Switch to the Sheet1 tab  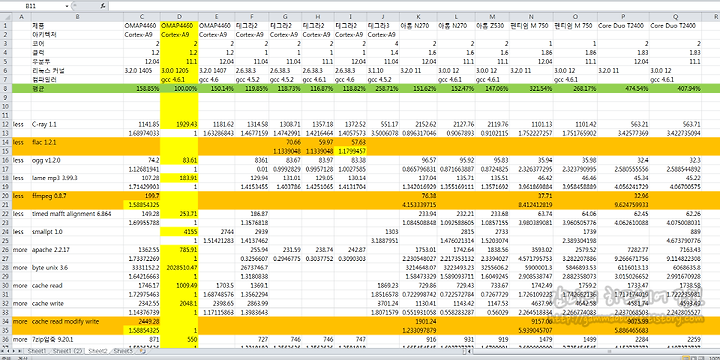click(x=37, y=351)
